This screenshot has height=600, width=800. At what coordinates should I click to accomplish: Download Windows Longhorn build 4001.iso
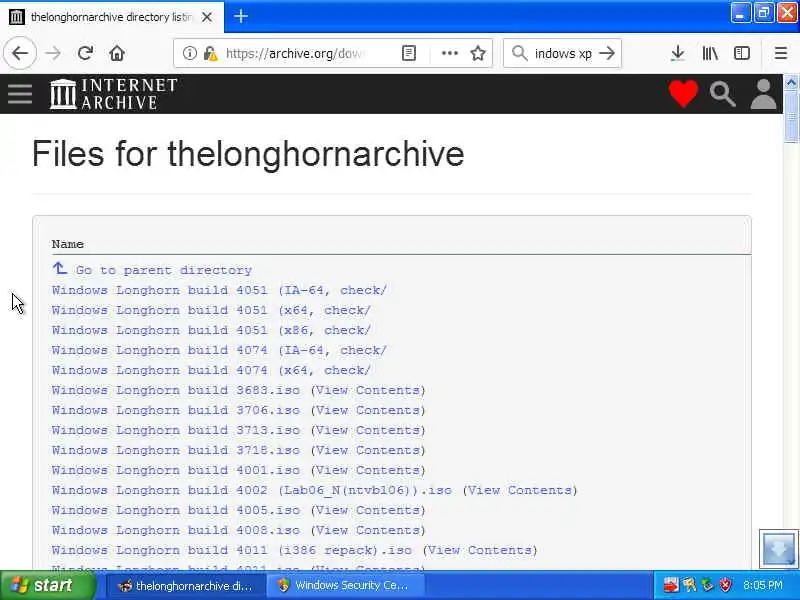176,470
